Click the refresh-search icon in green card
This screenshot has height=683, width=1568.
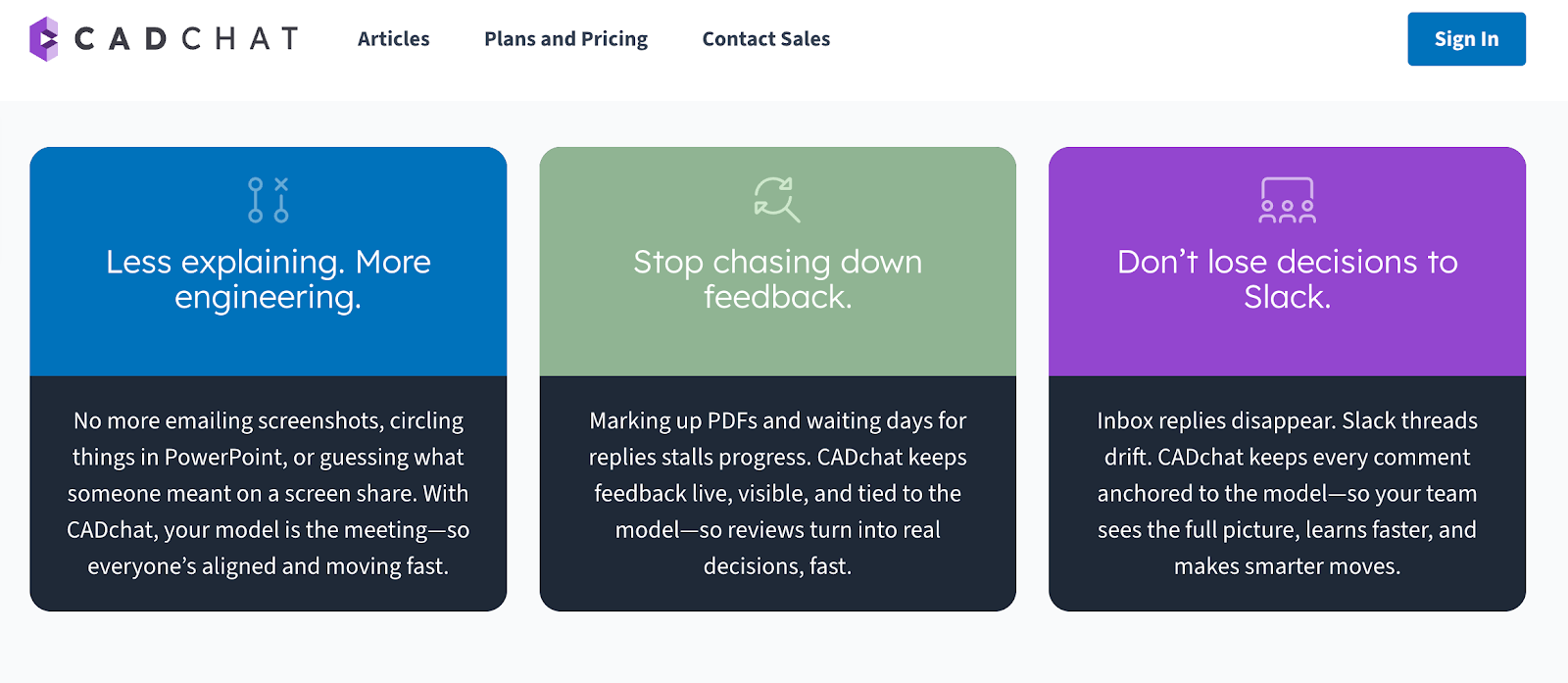[x=777, y=199]
